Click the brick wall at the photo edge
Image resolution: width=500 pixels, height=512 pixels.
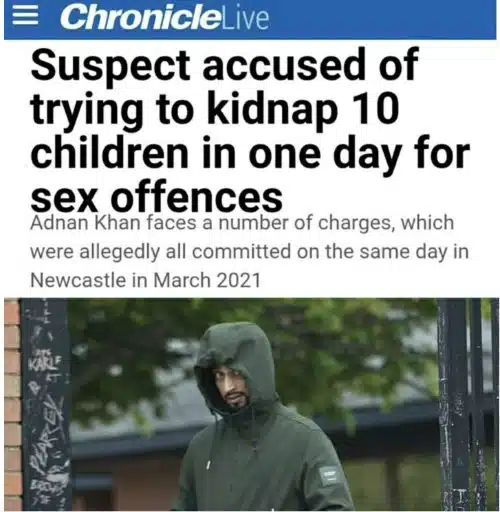tap(12, 405)
